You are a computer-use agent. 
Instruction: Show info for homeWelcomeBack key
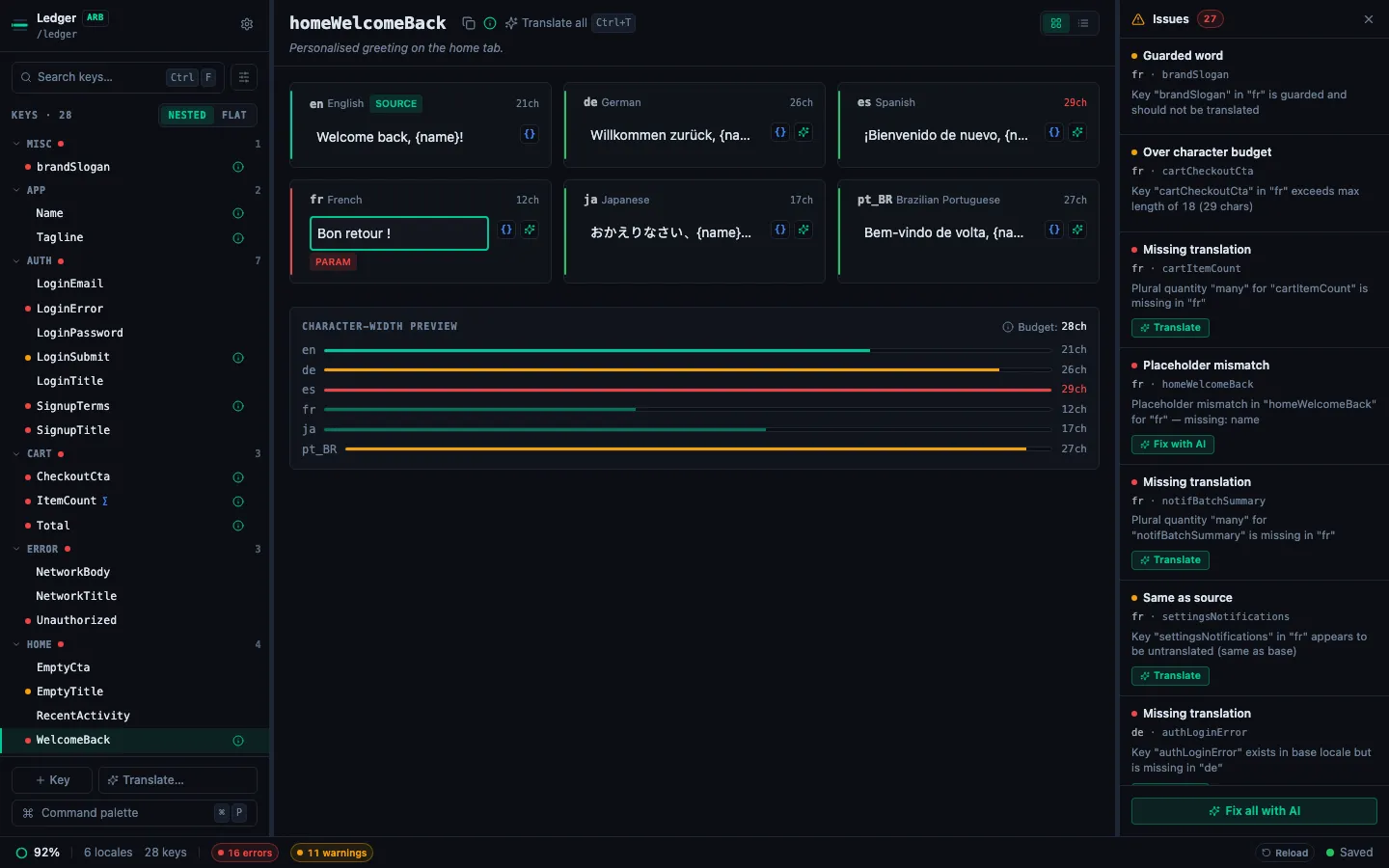tap(490, 23)
